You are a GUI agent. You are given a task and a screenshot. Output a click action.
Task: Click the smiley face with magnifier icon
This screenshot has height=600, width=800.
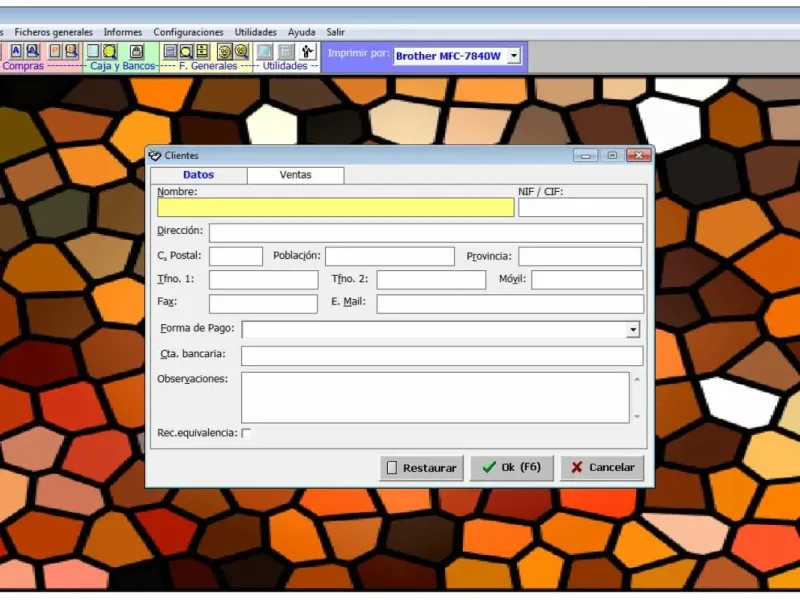coord(241,51)
